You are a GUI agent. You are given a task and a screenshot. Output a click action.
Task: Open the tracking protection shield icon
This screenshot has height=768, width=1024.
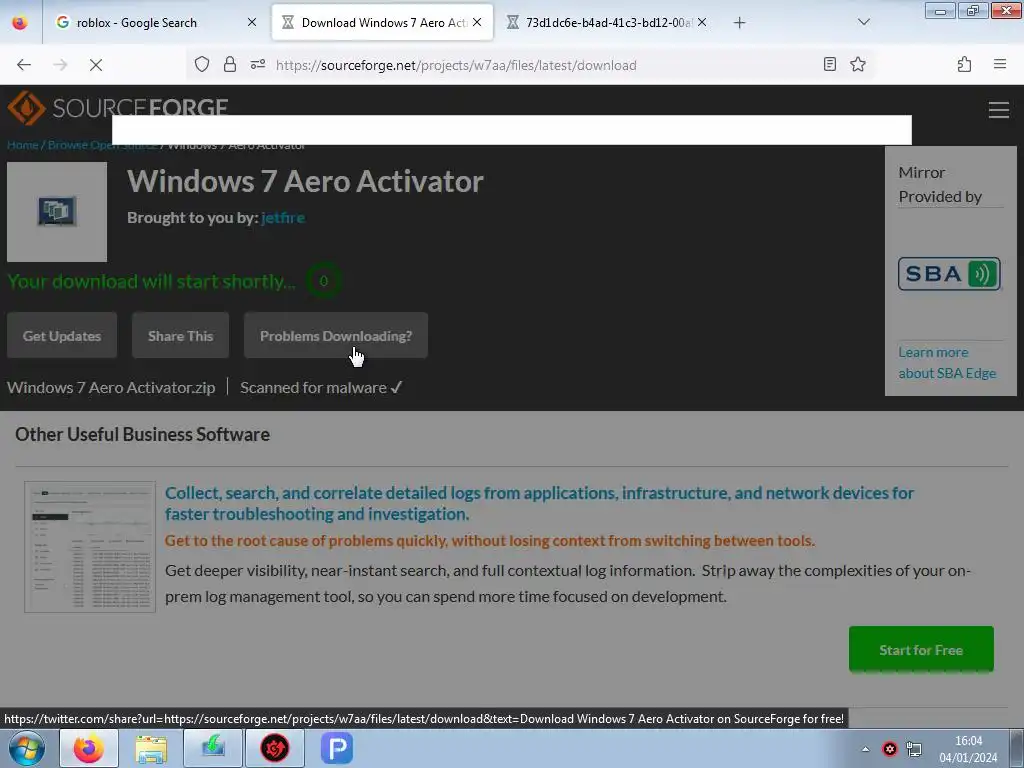[202, 64]
